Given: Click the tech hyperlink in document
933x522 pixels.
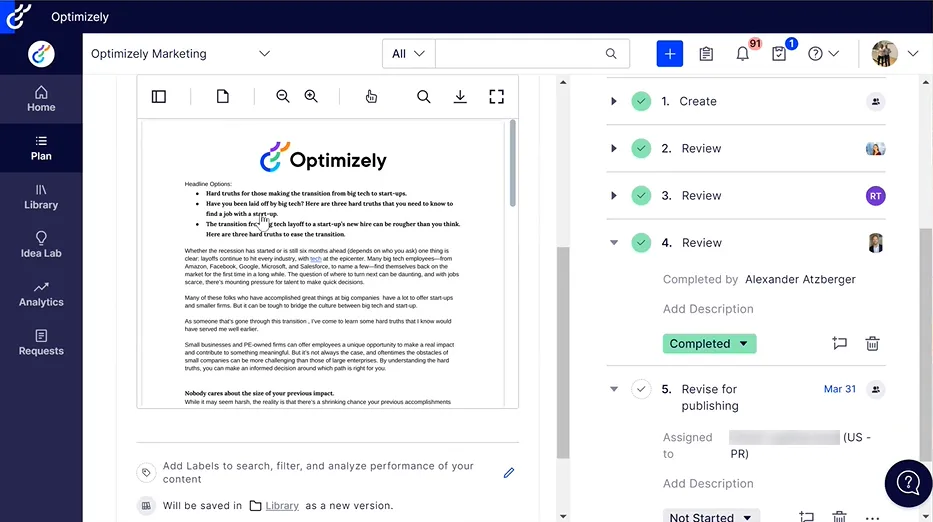Looking at the screenshot, I should (x=316, y=259).
